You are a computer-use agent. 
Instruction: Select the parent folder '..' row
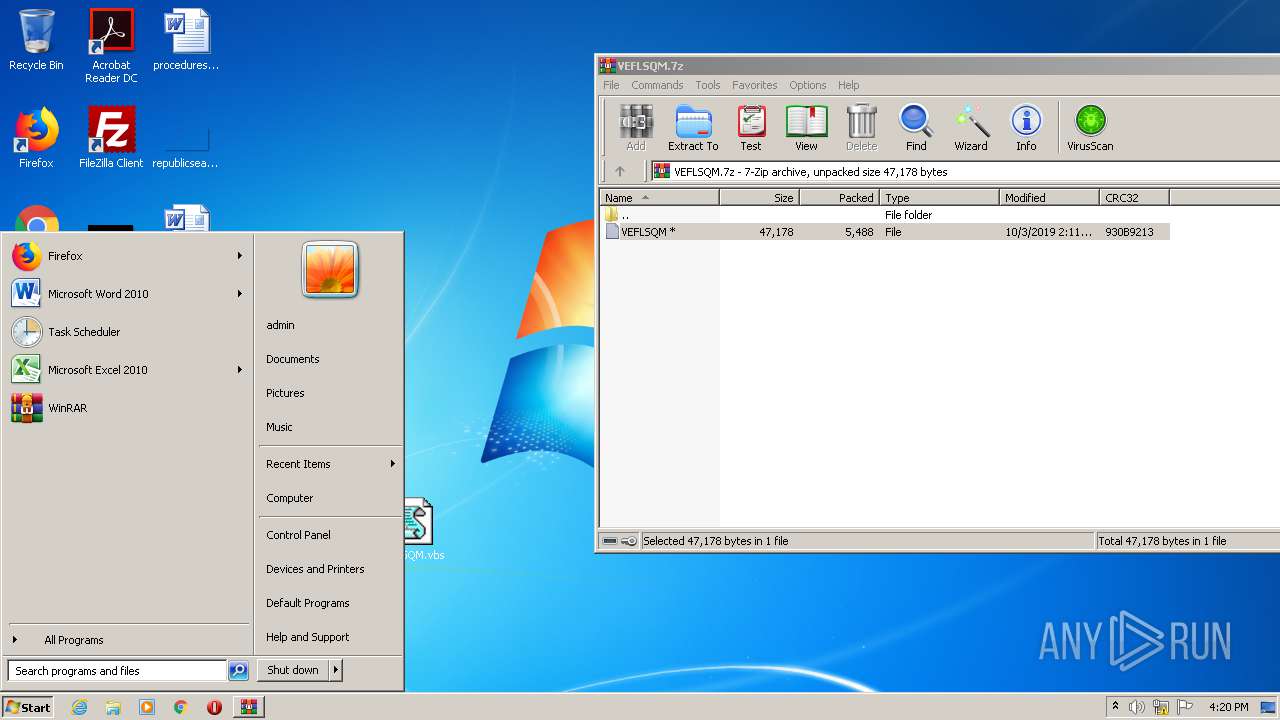point(885,215)
